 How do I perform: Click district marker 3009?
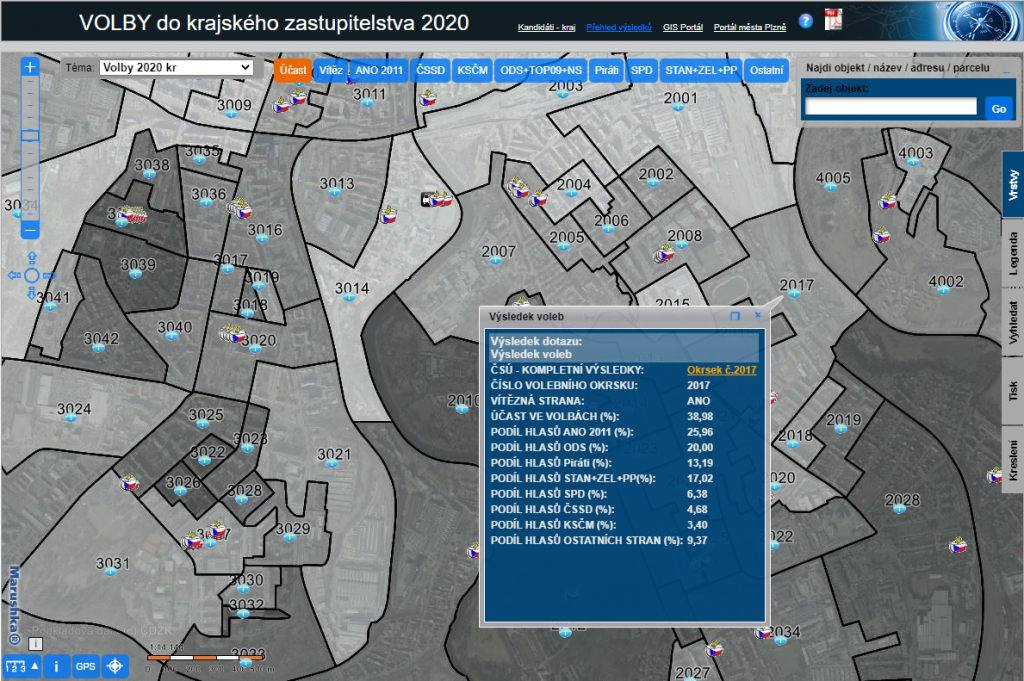pos(231,114)
